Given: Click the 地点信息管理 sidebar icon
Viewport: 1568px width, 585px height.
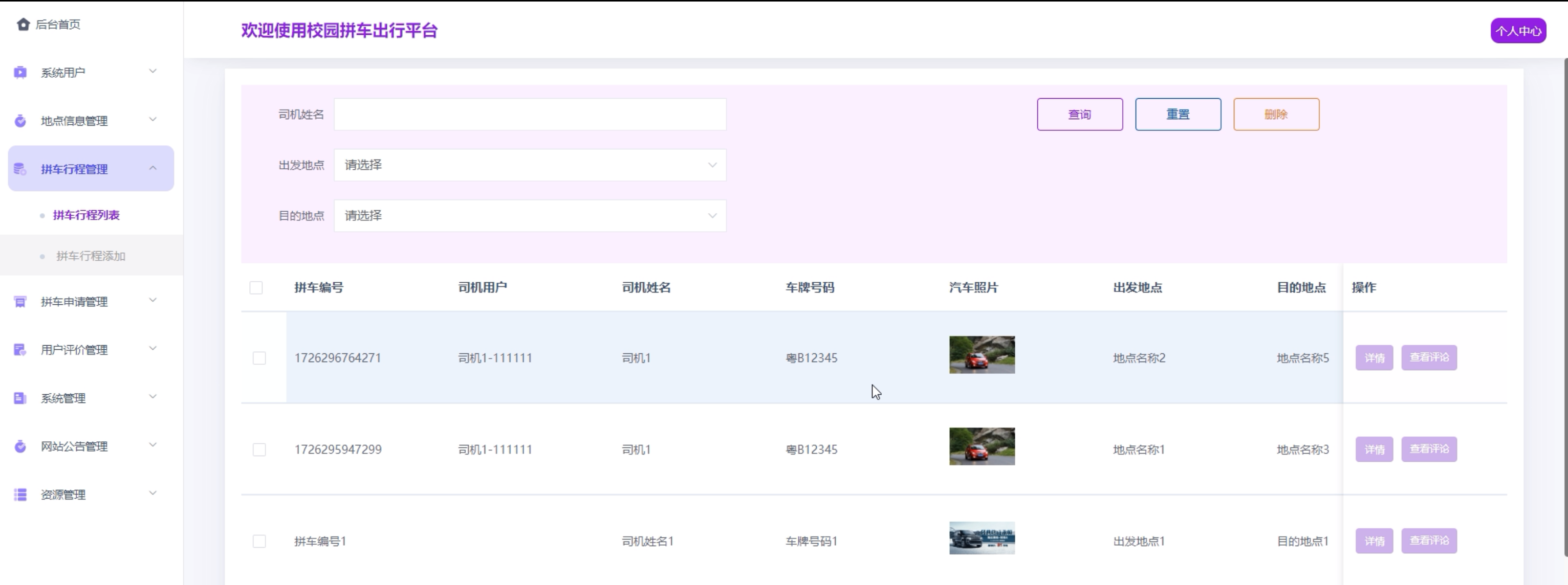Looking at the screenshot, I should 20,120.
